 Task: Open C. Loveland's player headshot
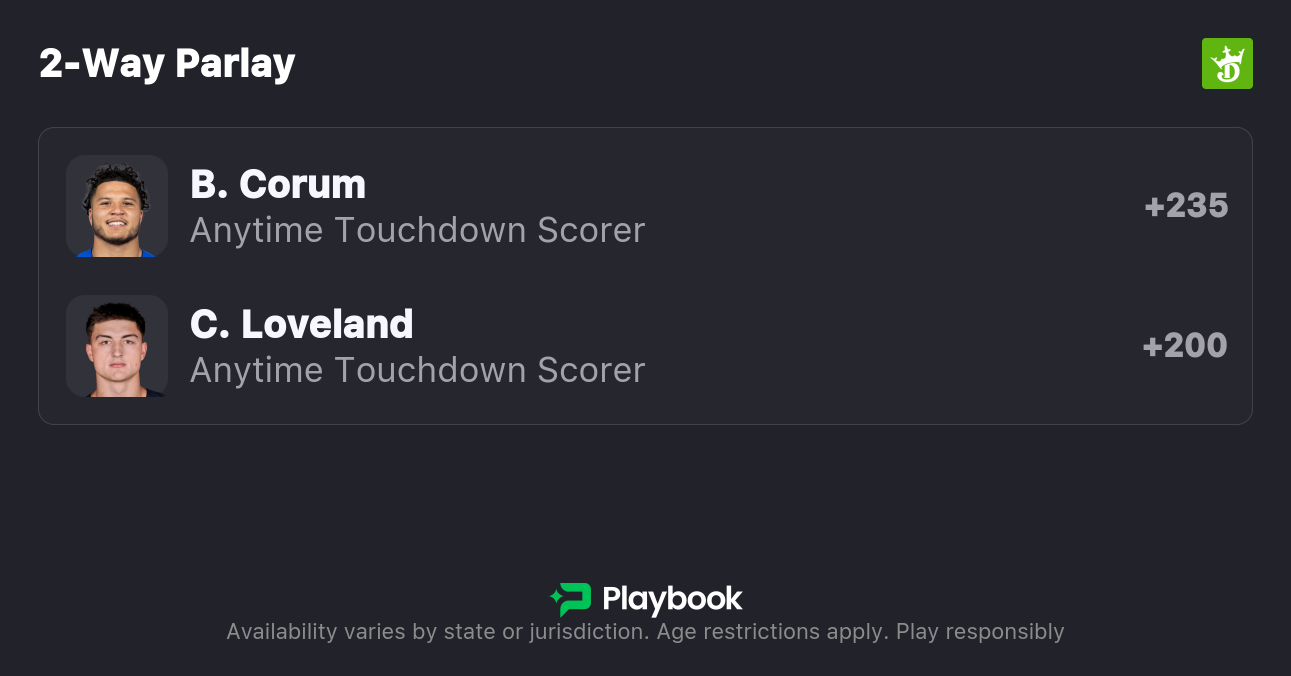click(x=117, y=346)
